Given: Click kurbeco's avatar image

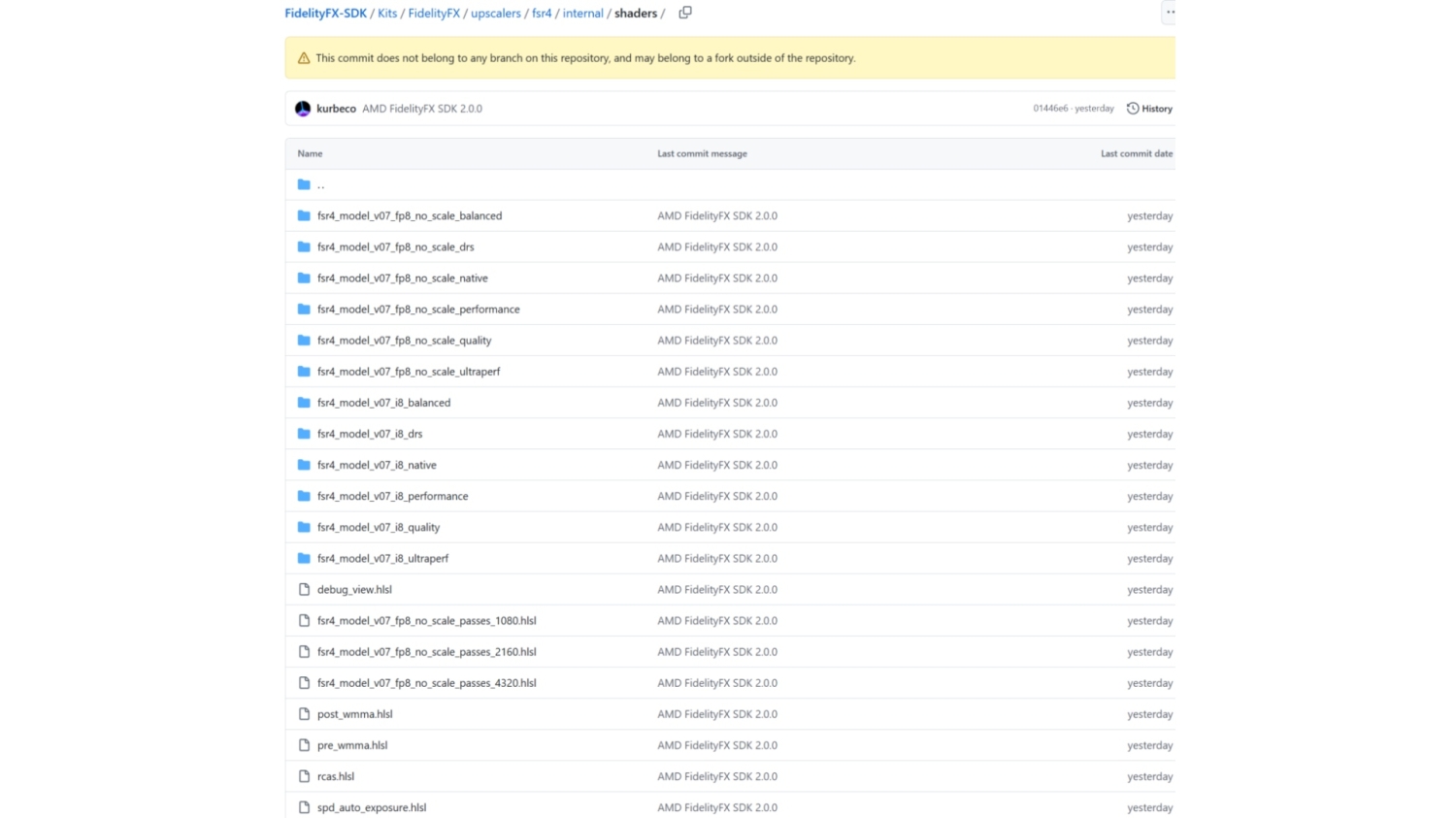Looking at the screenshot, I should coord(303,108).
